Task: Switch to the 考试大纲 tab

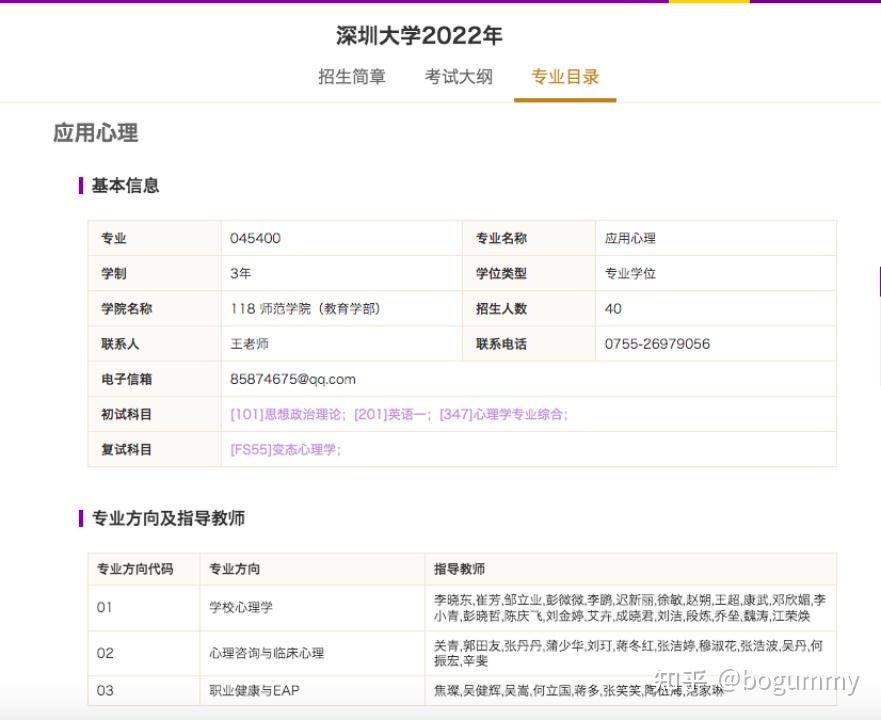Action: [457, 77]
